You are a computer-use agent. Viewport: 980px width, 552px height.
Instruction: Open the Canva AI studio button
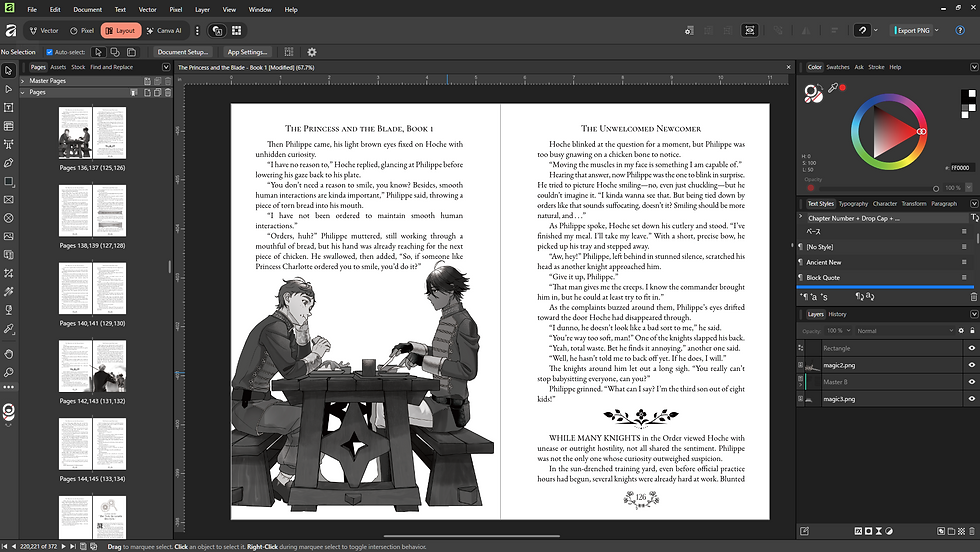click(x=164, y=30)
